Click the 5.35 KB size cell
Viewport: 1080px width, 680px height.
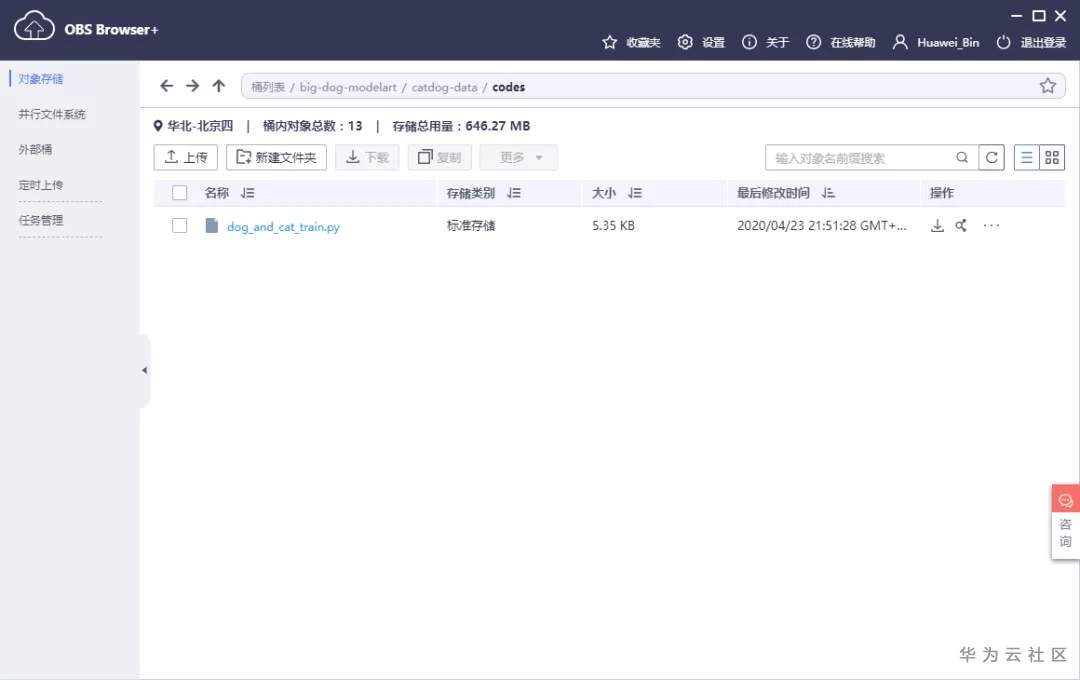[613, 225]
